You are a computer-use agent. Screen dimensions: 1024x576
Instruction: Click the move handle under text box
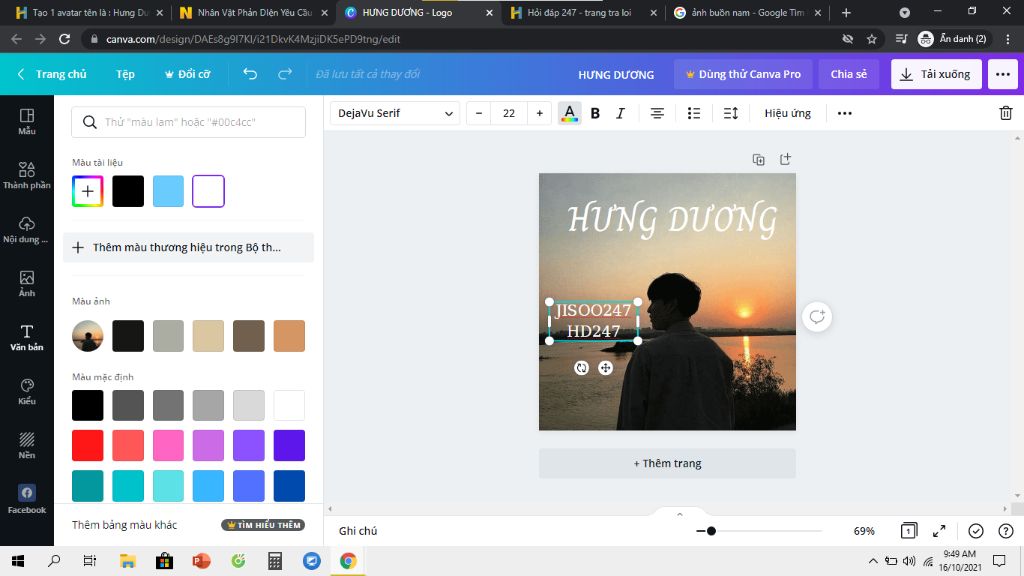605,368
